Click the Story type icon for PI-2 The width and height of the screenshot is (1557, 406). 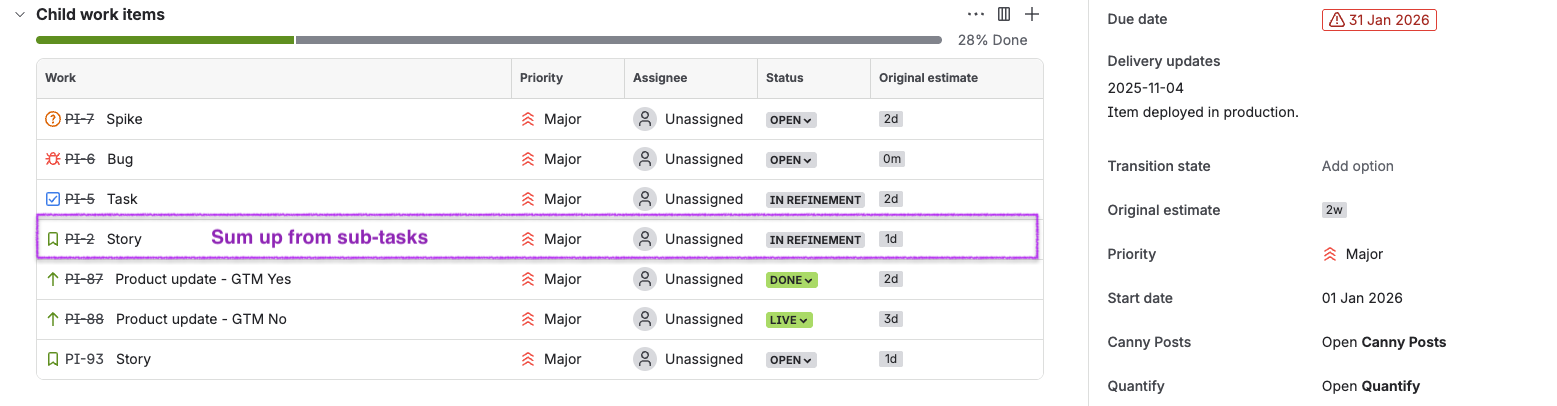pos(53,239)
